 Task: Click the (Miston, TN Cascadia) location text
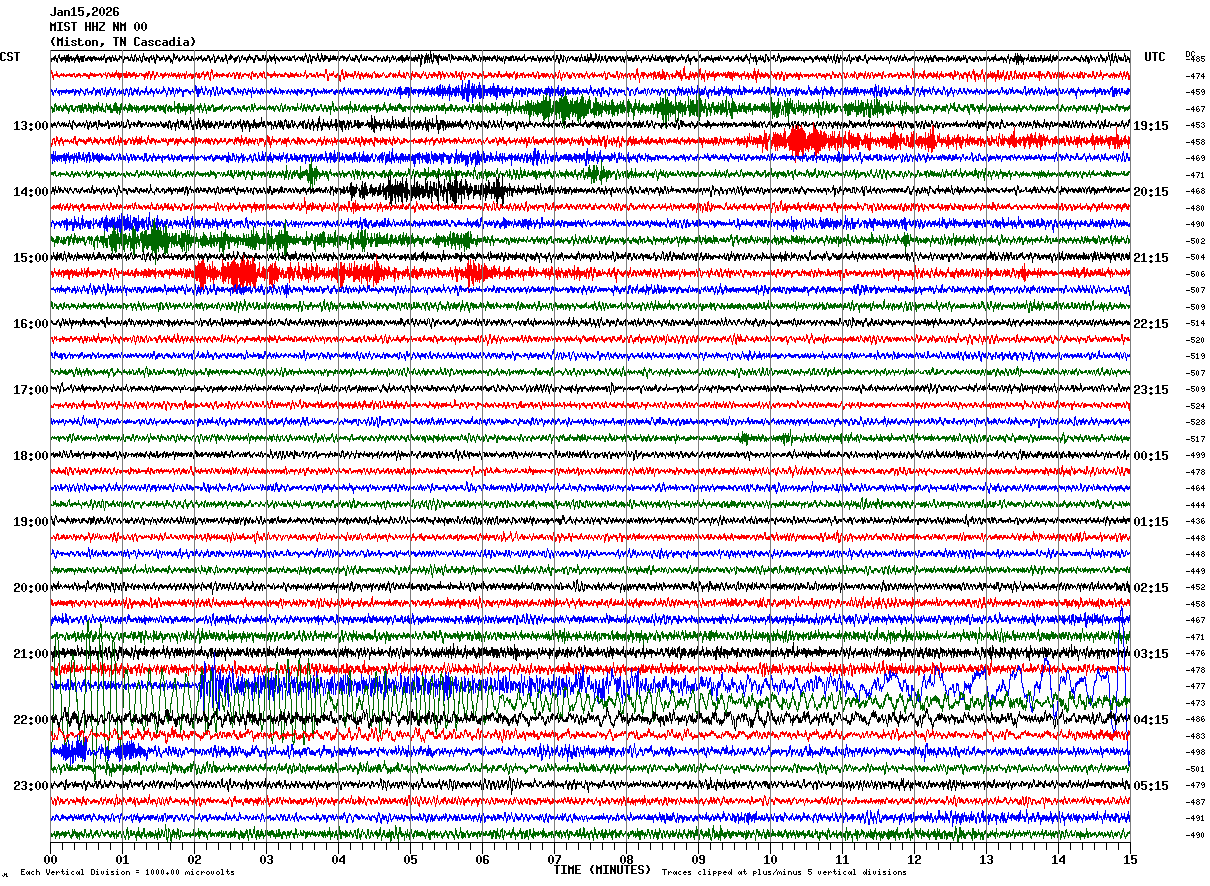click(123, 42)
